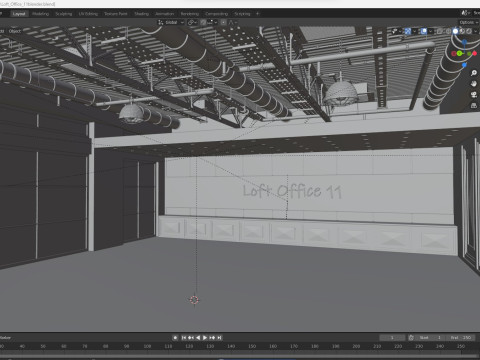
Task: Jump to the start frame
Action: coord(184,338)
